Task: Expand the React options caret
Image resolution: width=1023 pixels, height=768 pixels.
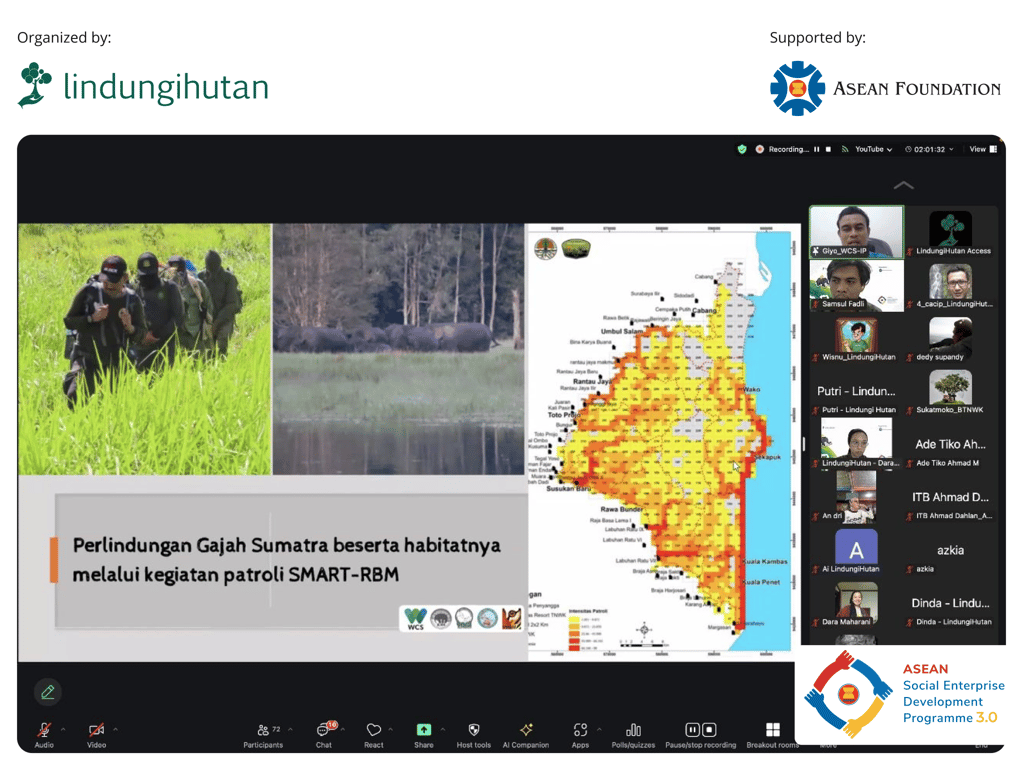Action: tap(391, 730)
